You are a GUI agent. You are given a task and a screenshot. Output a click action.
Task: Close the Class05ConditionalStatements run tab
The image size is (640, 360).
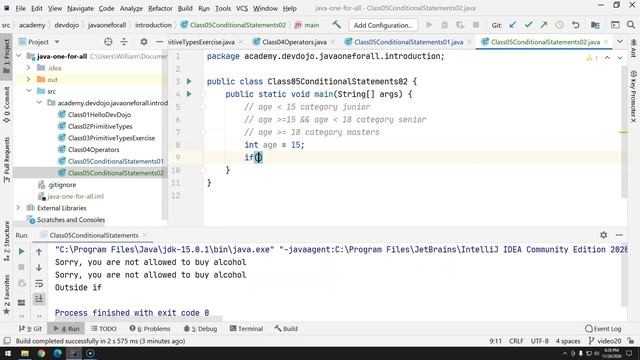coord(144,235)
